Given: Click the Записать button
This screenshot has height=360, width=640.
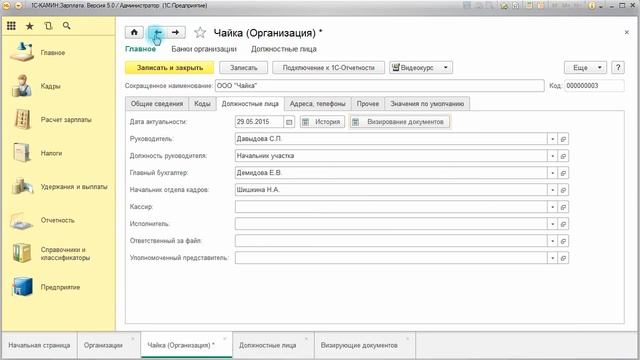Looking at the screenshot, I should pyautogui.click(x=243, y=68).
